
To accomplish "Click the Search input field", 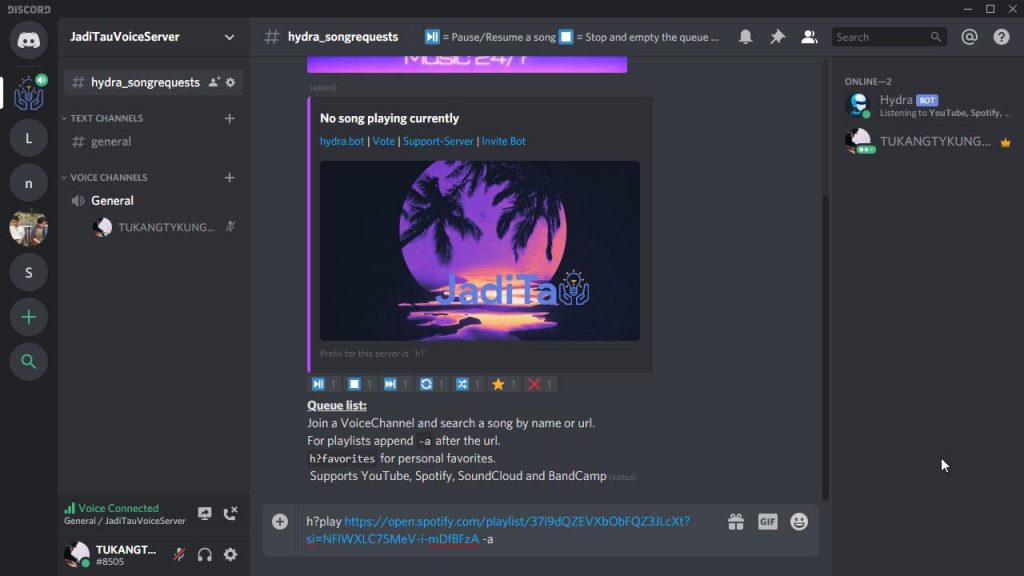I will click(x=880, y=37).
